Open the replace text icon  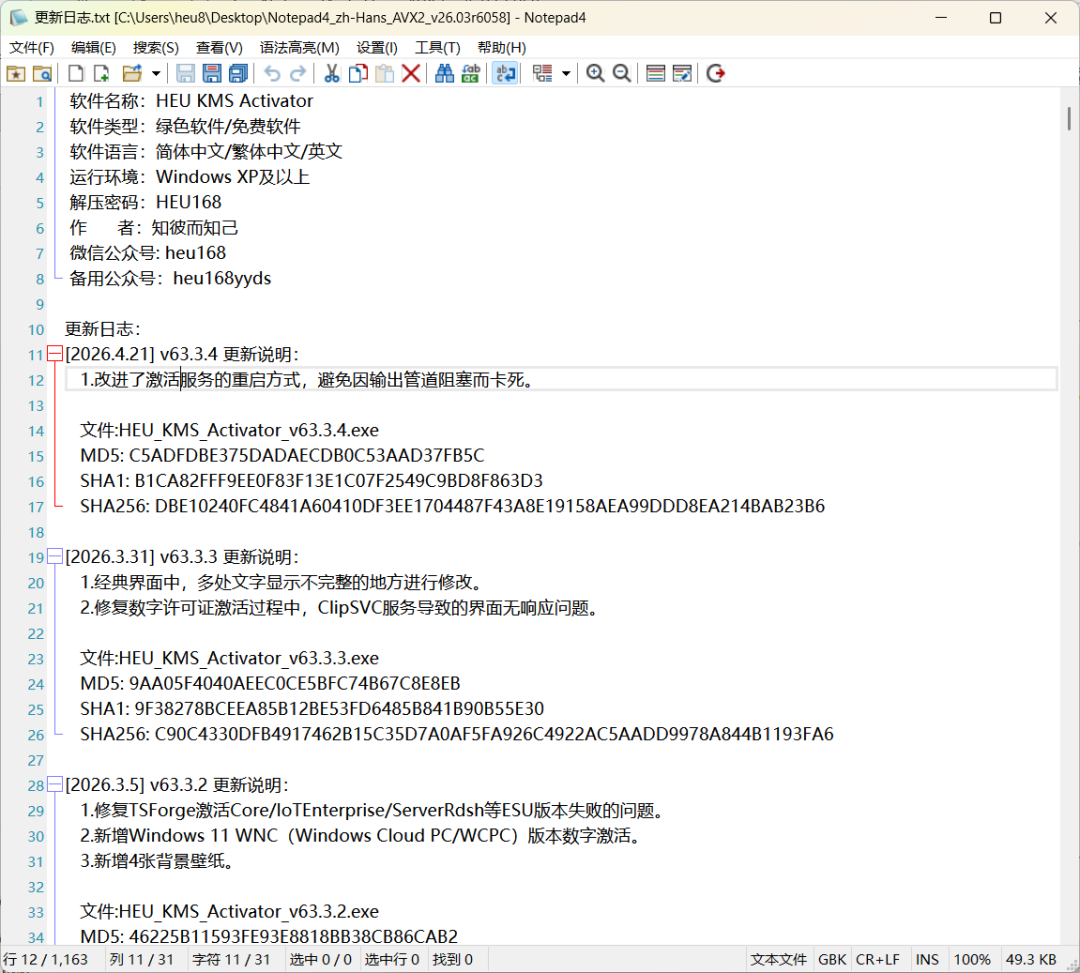[x=471, y=74]
